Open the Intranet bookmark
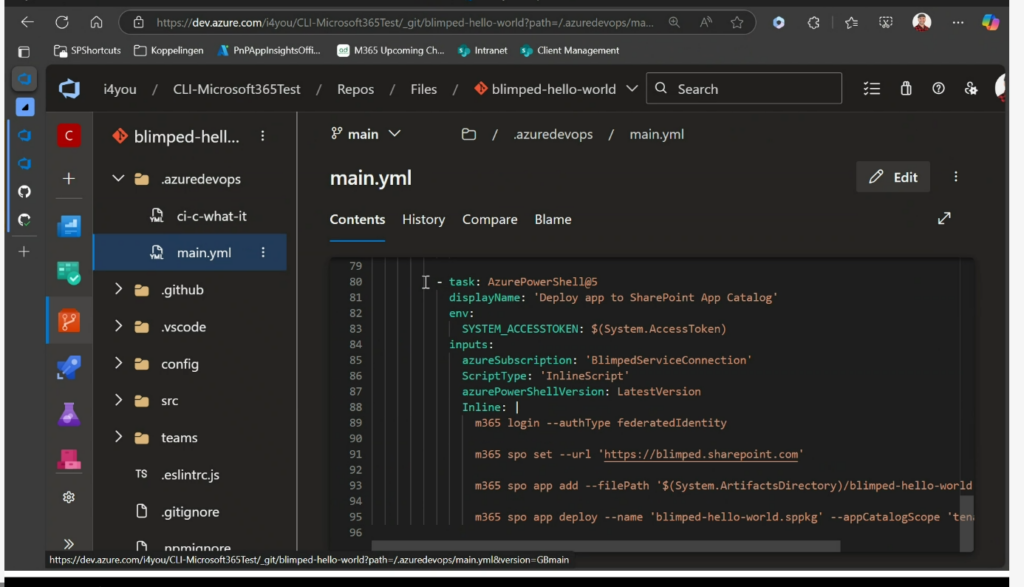The height and width of the screenshot is (587, 1024). [x=483, y=50]
